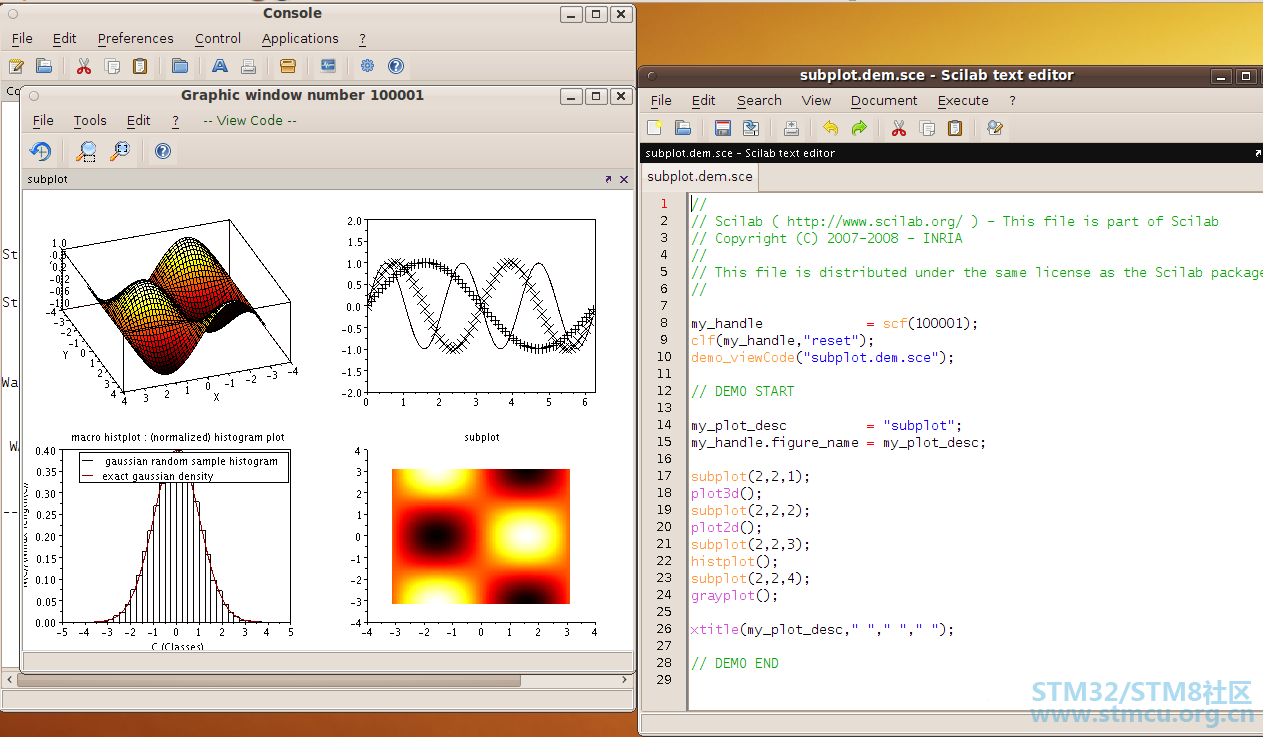The image size is (1263, 737).
Task: Click Save As icon in text editor
Action: (x=751, y=128)
